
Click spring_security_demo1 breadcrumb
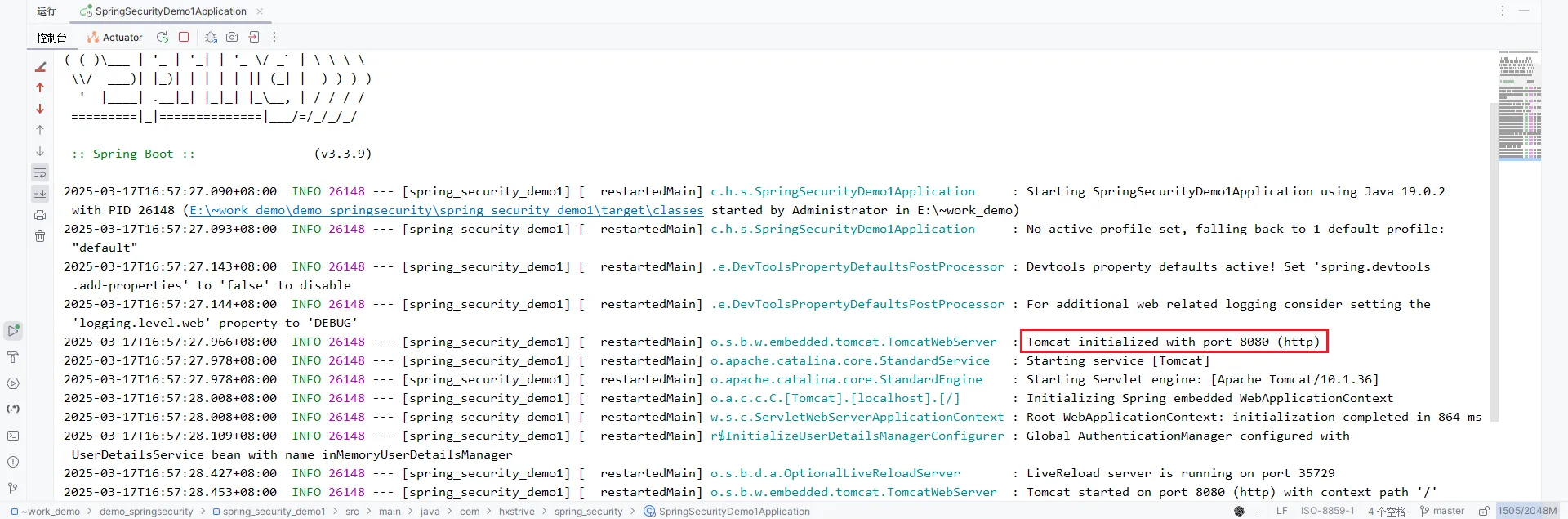(x=269, y=512)
